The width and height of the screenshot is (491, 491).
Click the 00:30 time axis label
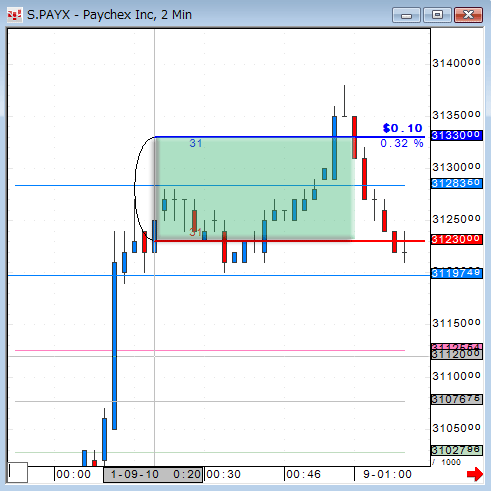[x=224, y=474]
